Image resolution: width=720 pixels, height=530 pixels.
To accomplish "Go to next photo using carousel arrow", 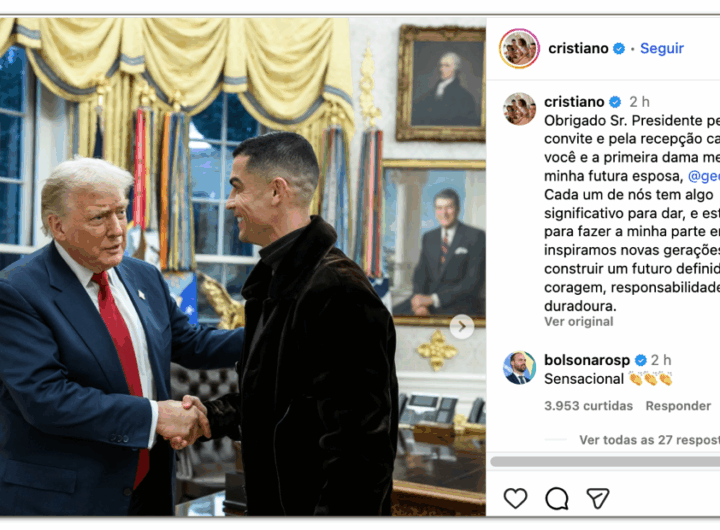I will (x=461, y=327).
